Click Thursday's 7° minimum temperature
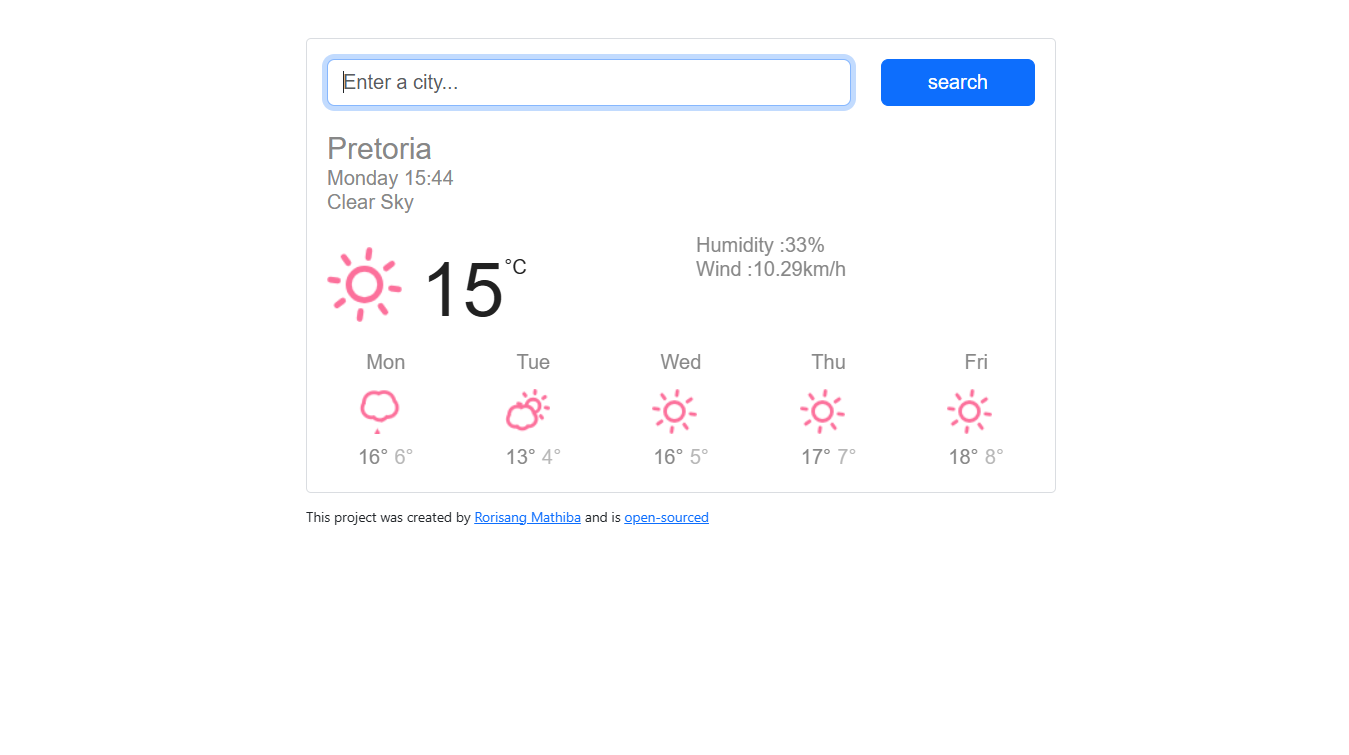 point(846,457)
